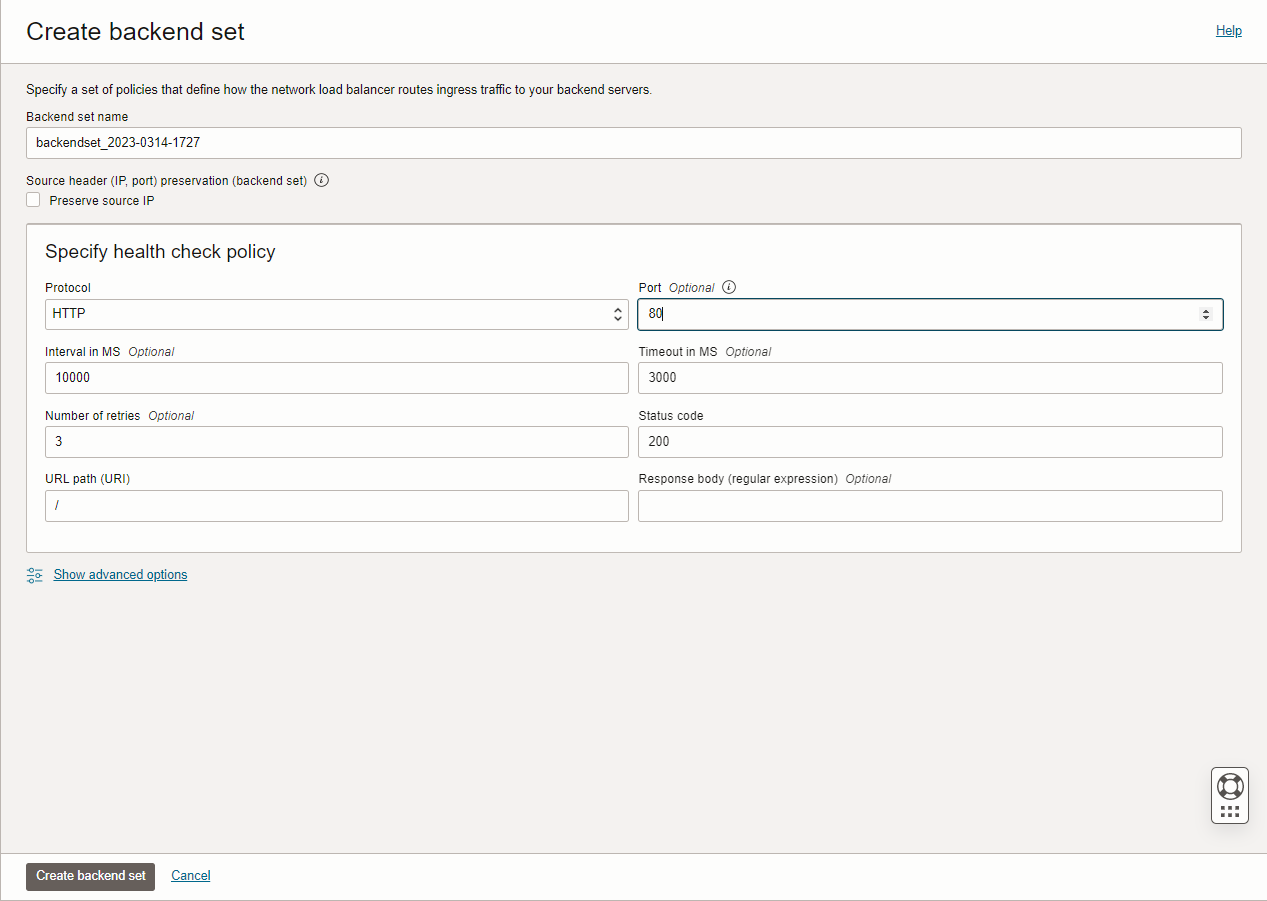Cancel the backend set creation
Image resolution: width=1267 pixels, height=901 pixels.
coord(190,875)
